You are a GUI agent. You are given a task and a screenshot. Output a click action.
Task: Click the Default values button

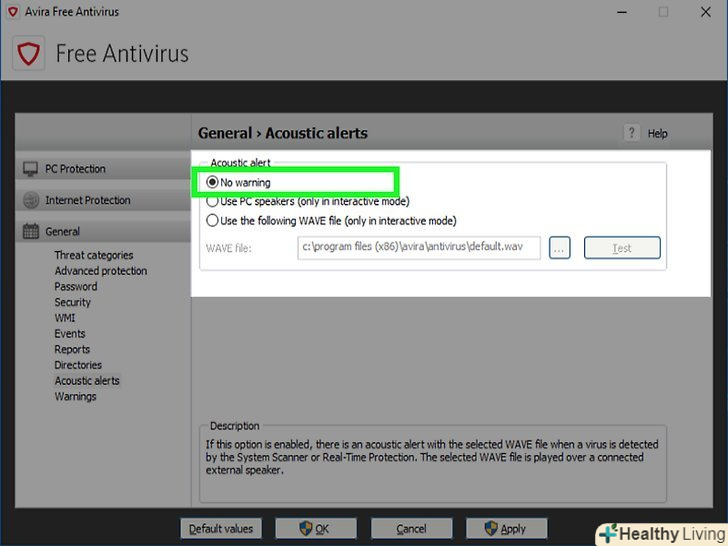221,529
